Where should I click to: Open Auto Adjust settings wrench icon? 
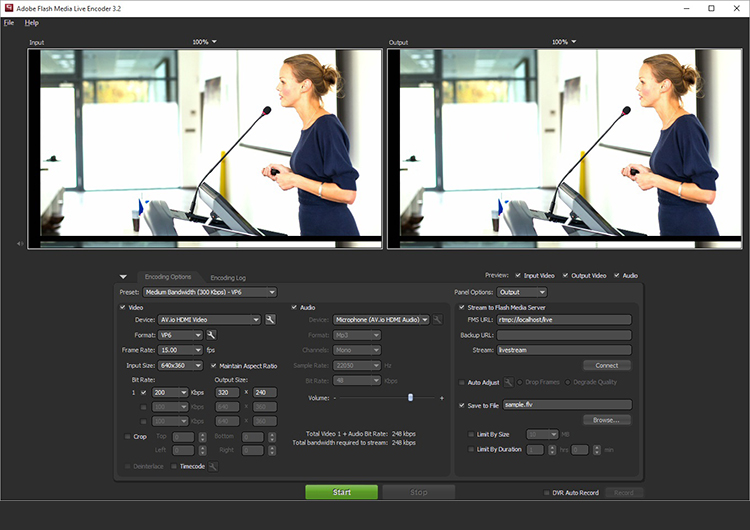[508, 382]
